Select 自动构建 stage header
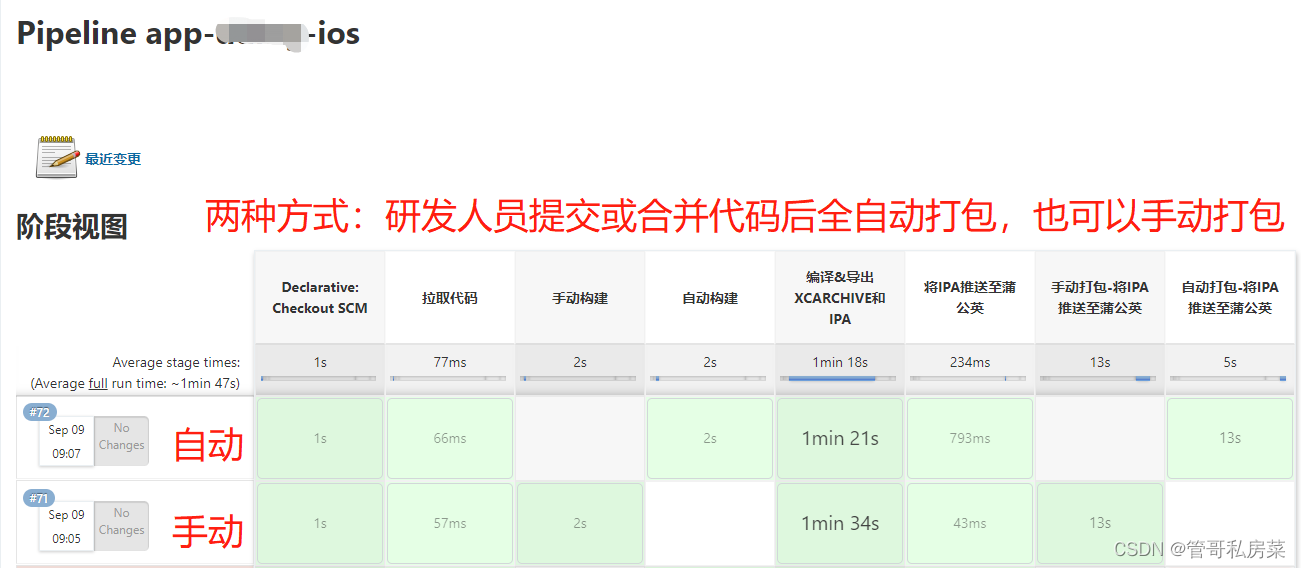Screen dimensions: 1301x568 click(x=710, y=298)
